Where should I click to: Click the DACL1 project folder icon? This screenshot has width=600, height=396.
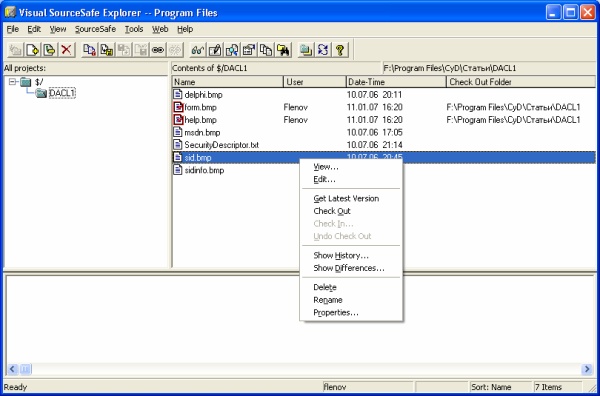pos(41,93)
